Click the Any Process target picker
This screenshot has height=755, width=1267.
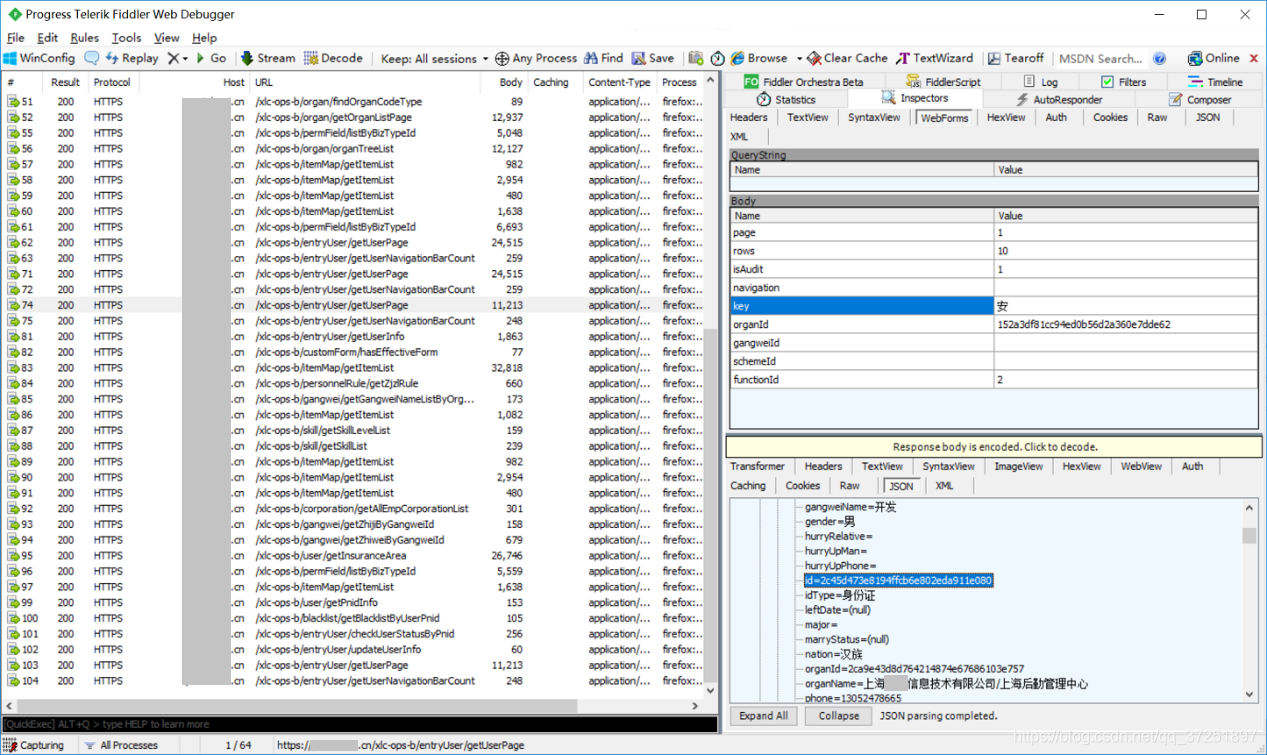pyautogui.click(x=536, y=58)
